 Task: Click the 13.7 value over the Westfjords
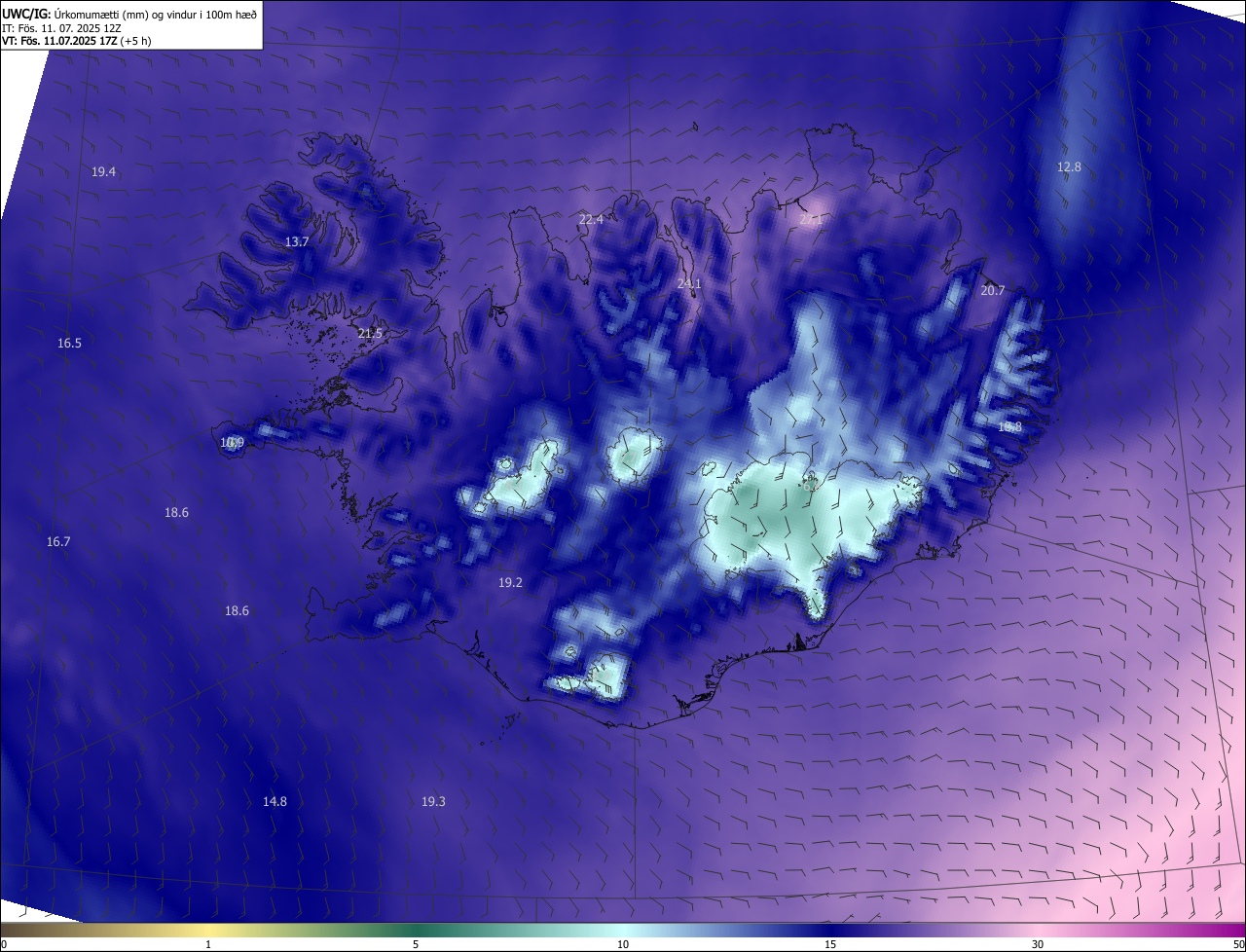coord(297,242)
